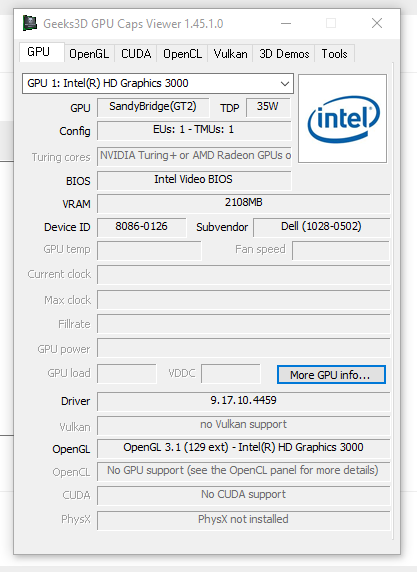417x572 pixels.
Task: Click the 'Config' label
Action: (x=75, y=131)
